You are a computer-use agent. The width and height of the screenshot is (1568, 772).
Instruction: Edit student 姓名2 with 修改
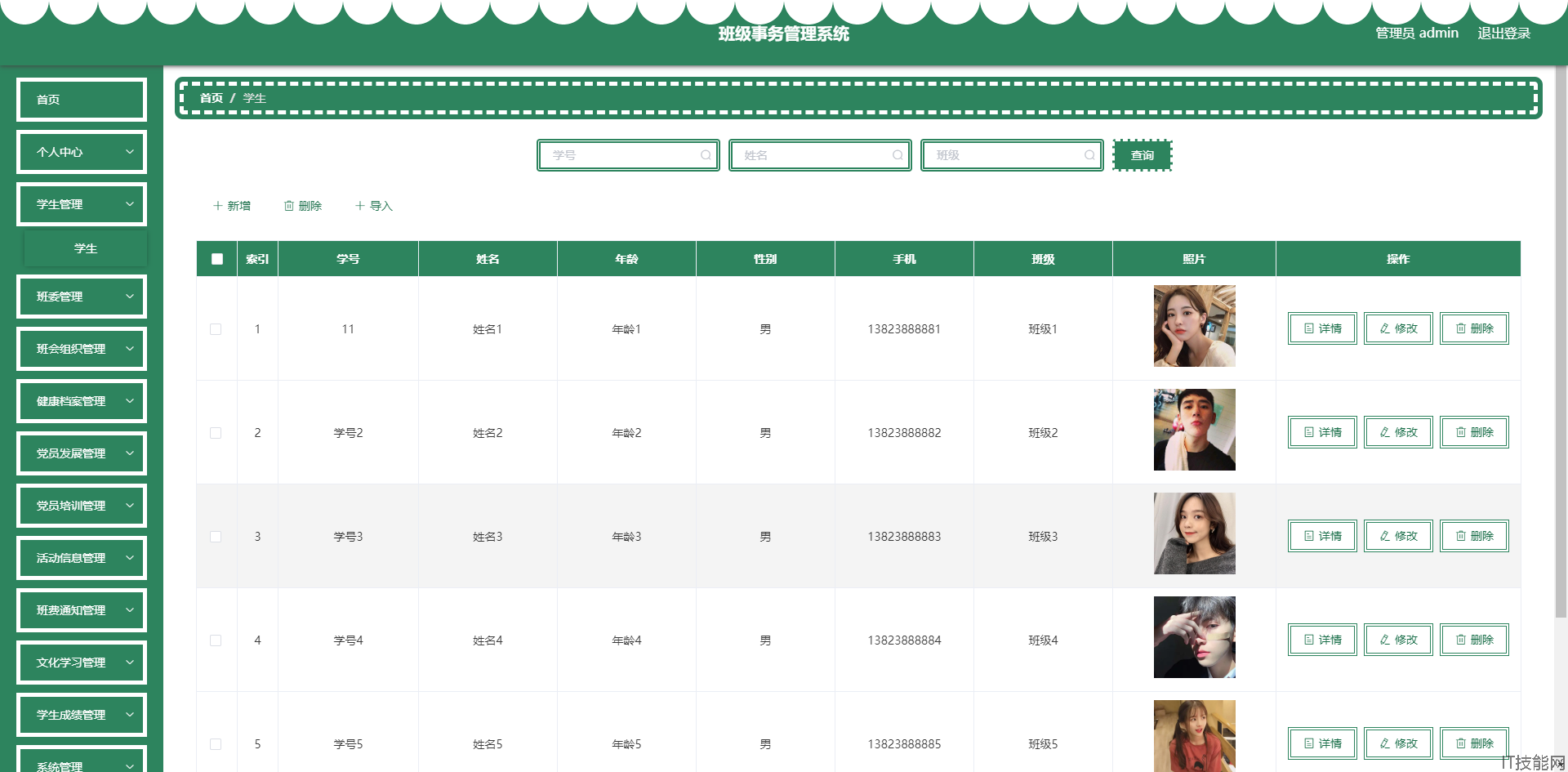point(1398,432)
